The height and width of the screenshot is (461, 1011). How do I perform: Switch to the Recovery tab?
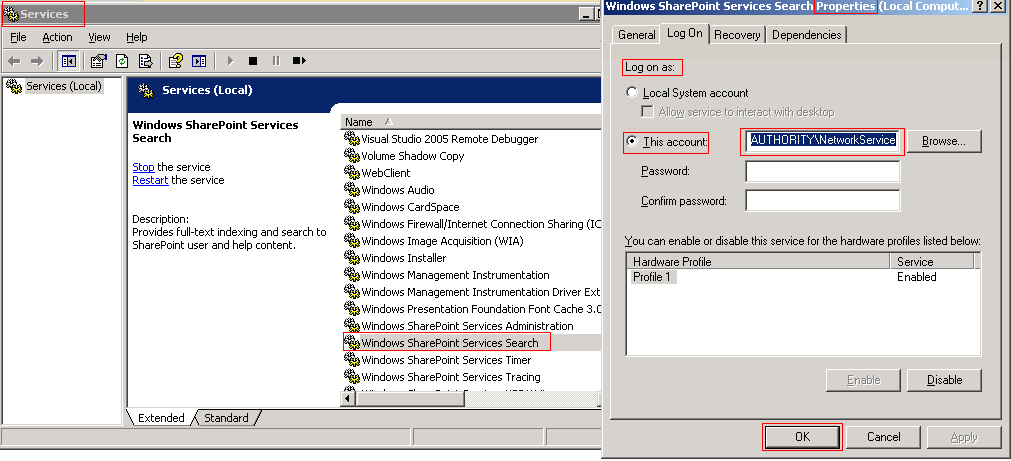click(738, 35)
